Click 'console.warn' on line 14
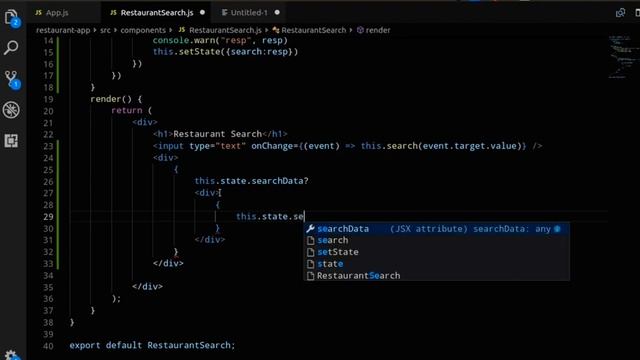The height and width of the screenshot is (360, 640). 184,40
